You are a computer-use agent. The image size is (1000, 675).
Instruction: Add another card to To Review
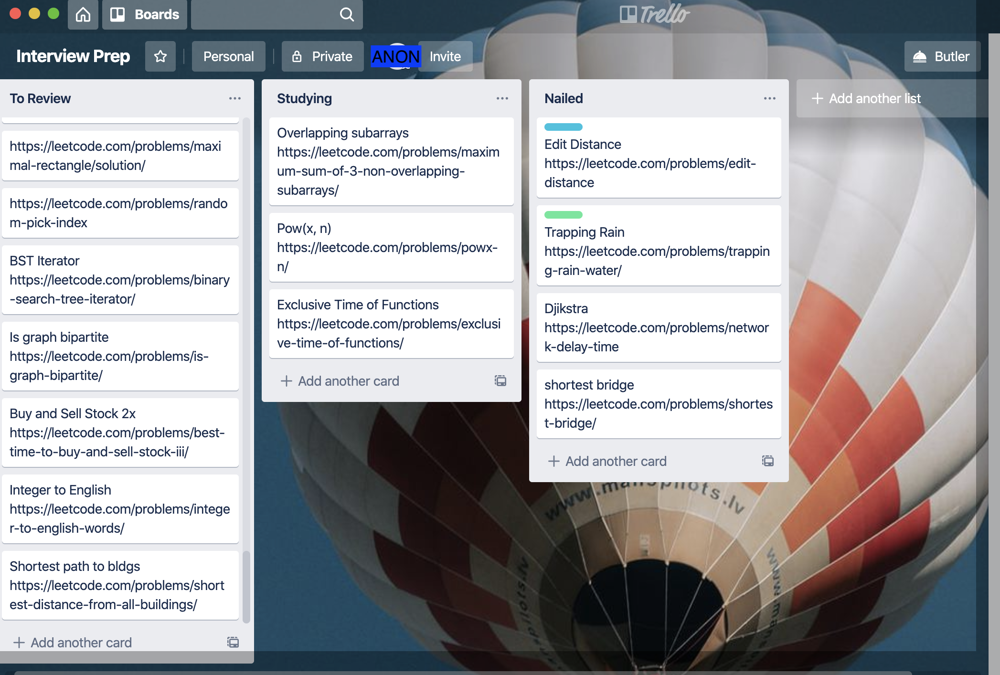pos(73,642)
